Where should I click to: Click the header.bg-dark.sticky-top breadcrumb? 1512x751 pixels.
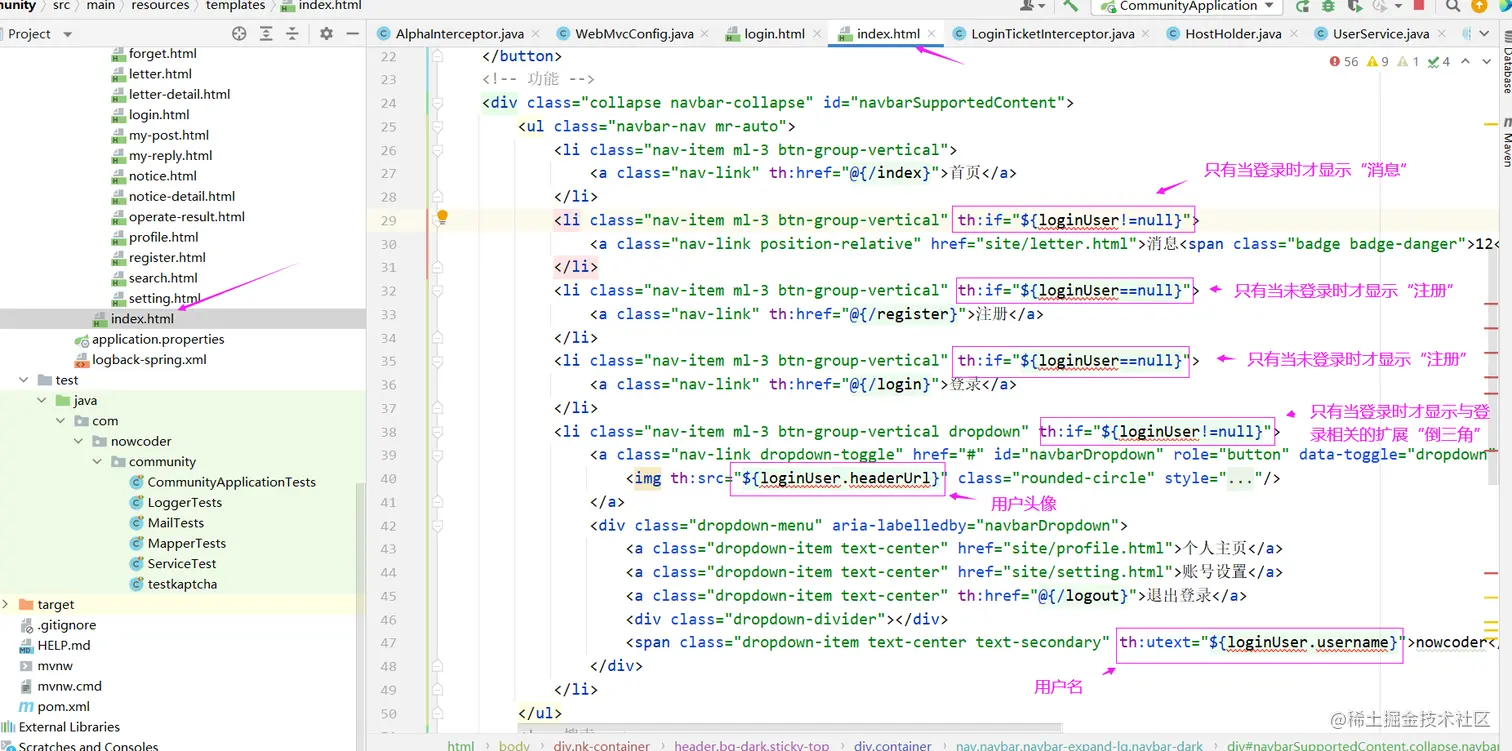752,745
